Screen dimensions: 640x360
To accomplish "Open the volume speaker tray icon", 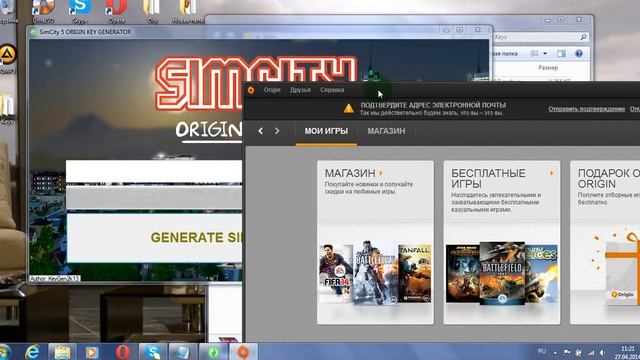I will [603, 352].
